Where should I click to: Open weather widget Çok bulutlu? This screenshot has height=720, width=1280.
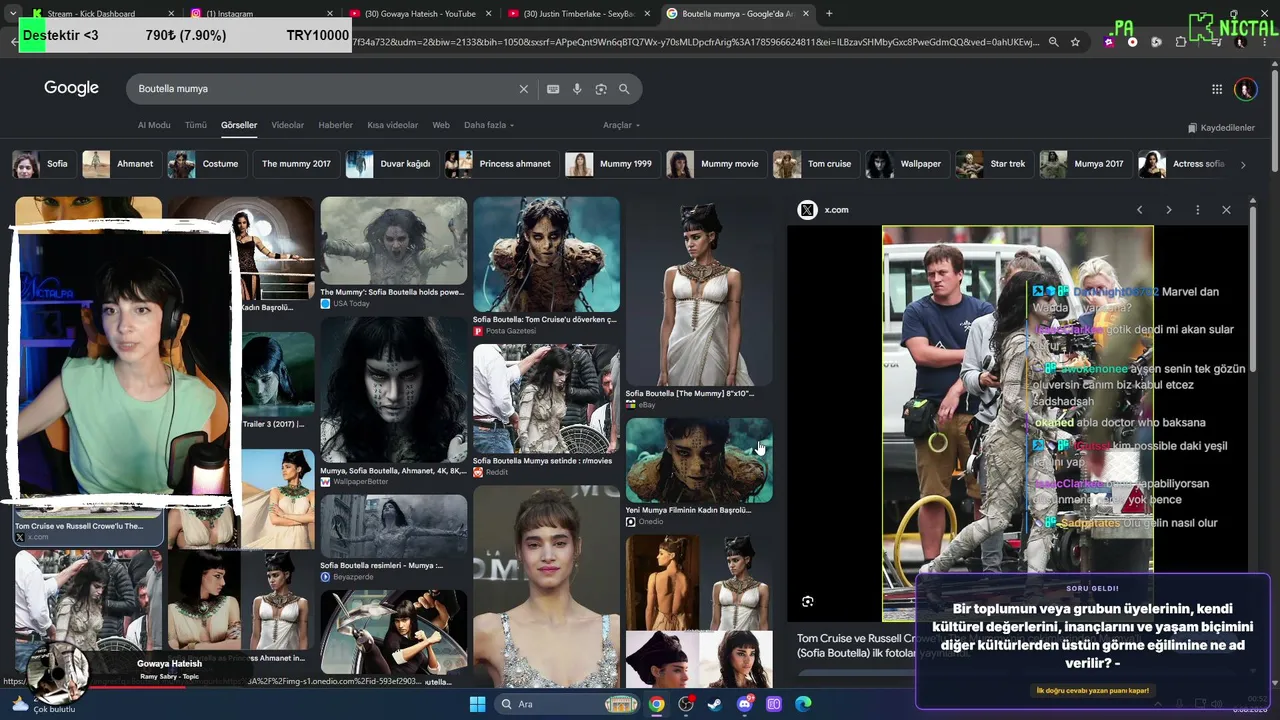[42, 705]
